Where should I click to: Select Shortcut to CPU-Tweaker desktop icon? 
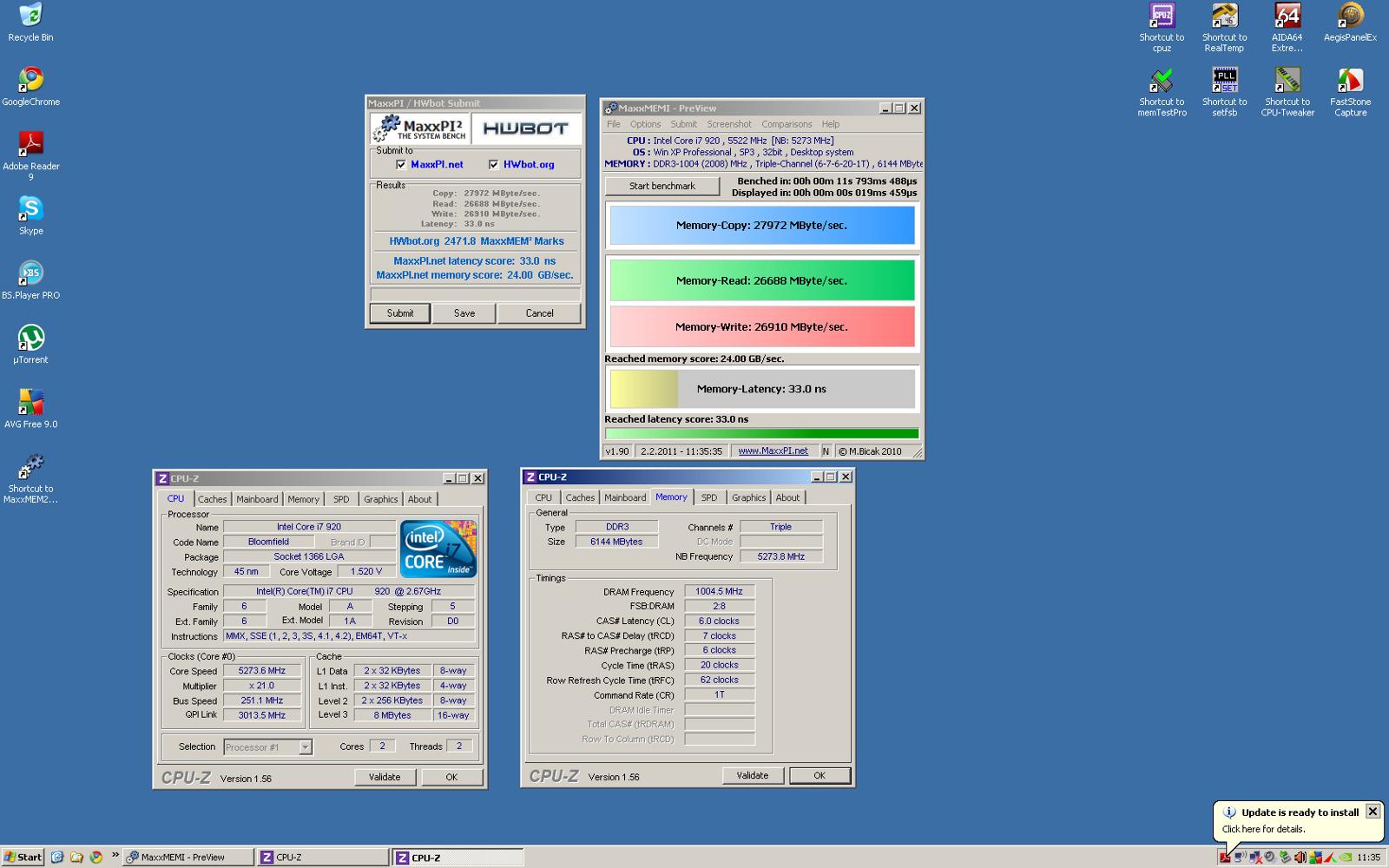(1287, 92)
